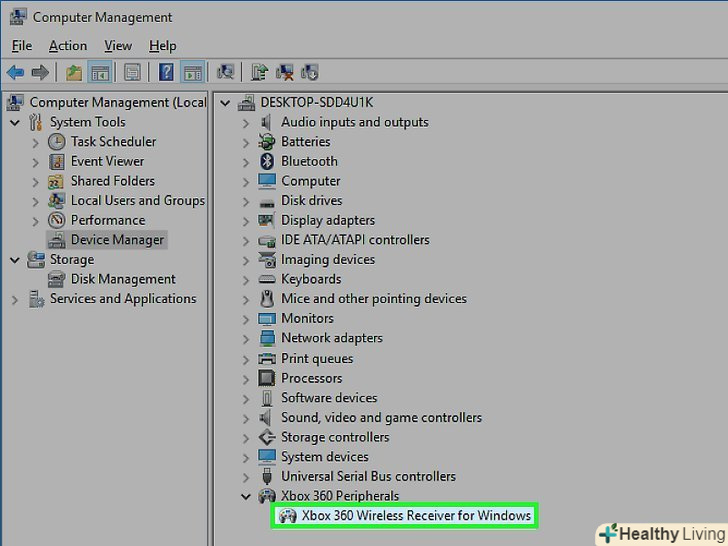The height and width of the screenshot is (546, 728).
Task: Click the Forward arrow toolbar icon
Action: click(x=40, y=72)
